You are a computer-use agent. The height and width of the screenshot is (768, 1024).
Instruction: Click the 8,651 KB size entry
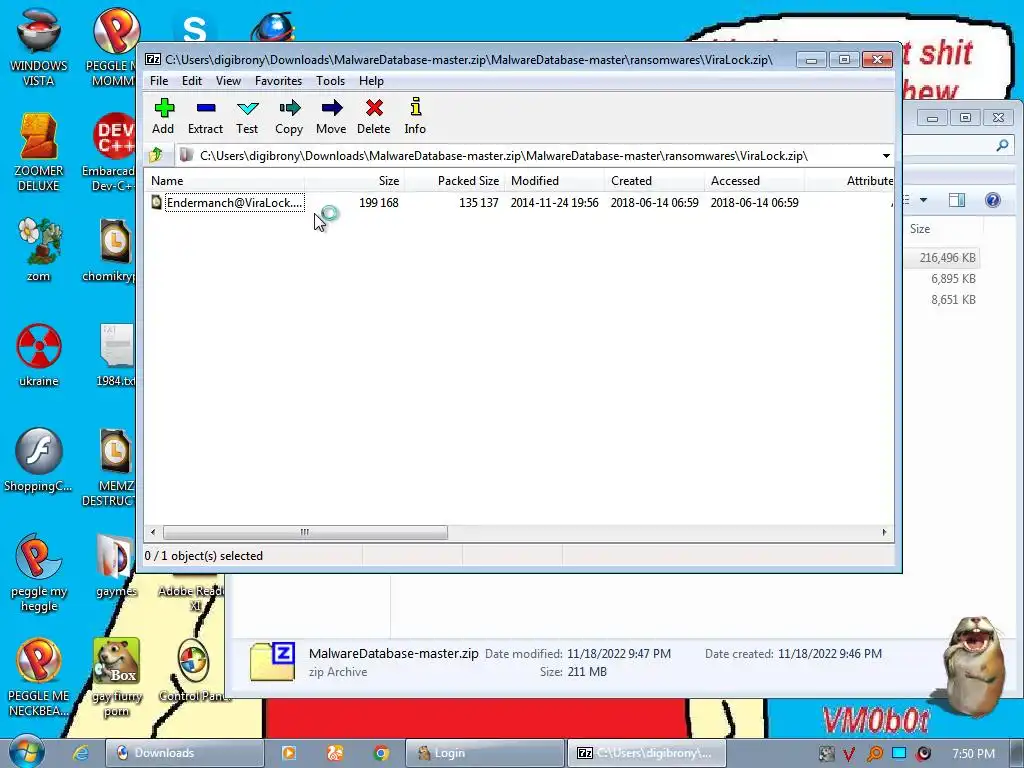point(953,300)
